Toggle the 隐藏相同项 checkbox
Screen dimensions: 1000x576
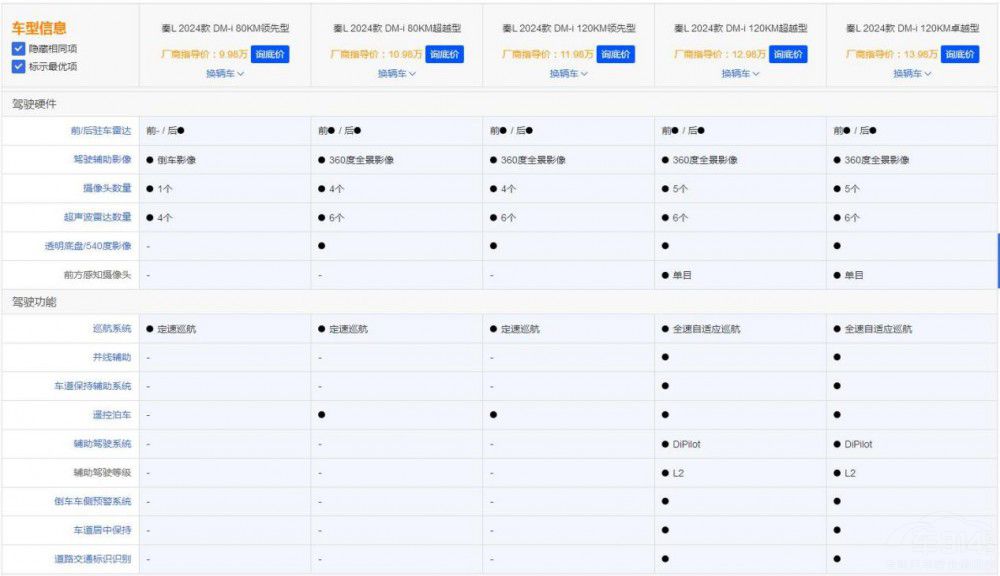[x=19, y=49]
